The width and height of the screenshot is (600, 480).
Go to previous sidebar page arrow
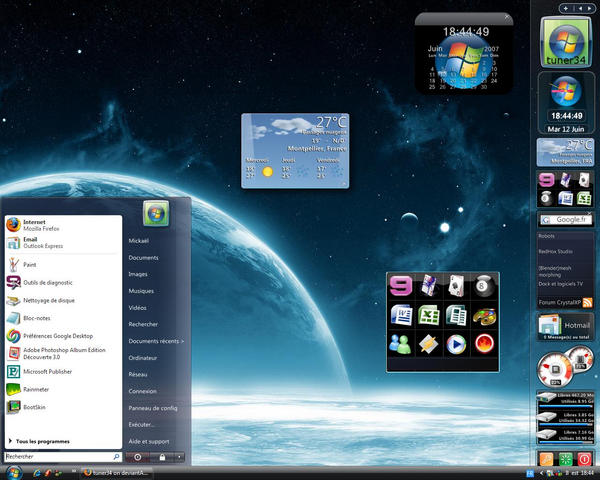pyautogui.click(x=580, y=8)
